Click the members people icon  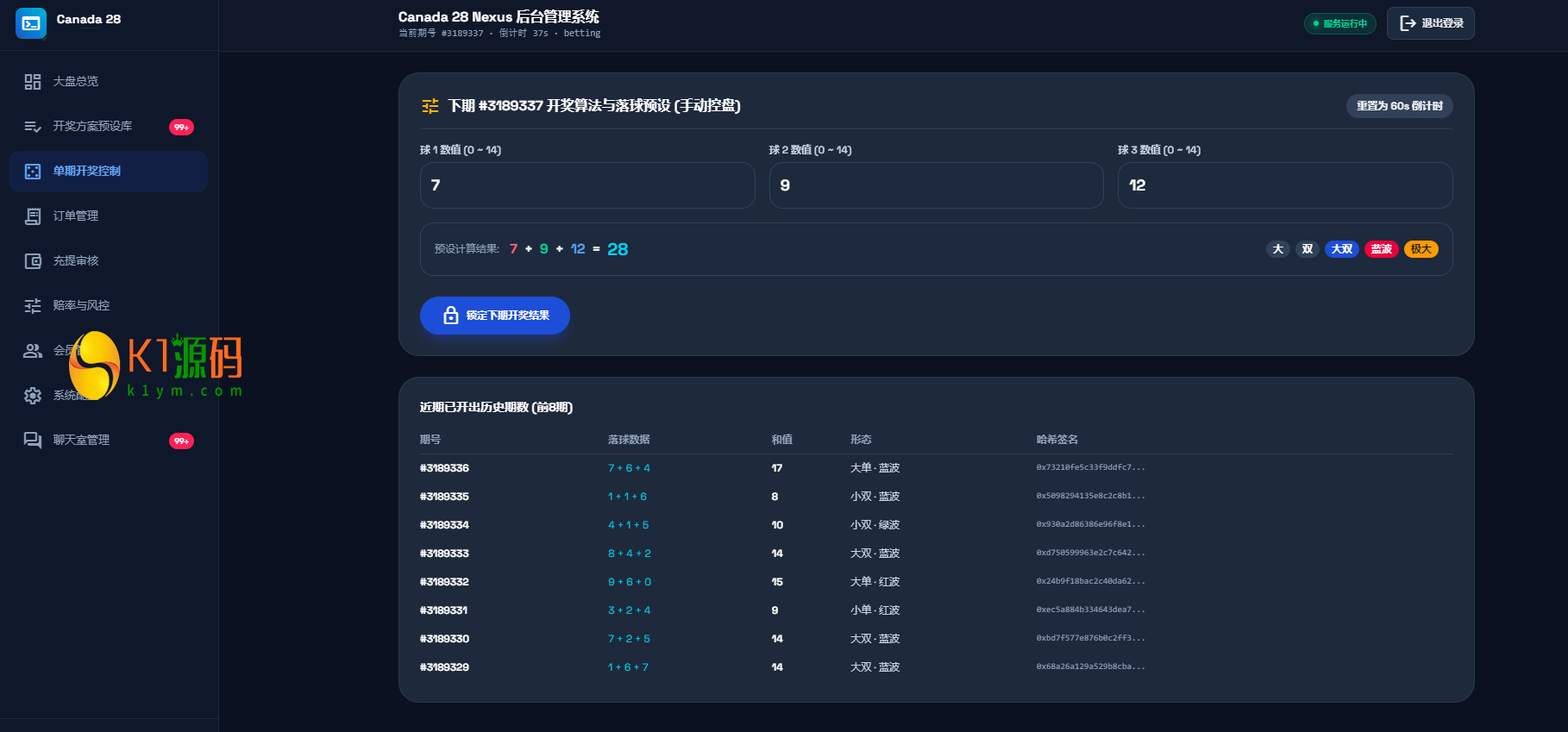33,351
